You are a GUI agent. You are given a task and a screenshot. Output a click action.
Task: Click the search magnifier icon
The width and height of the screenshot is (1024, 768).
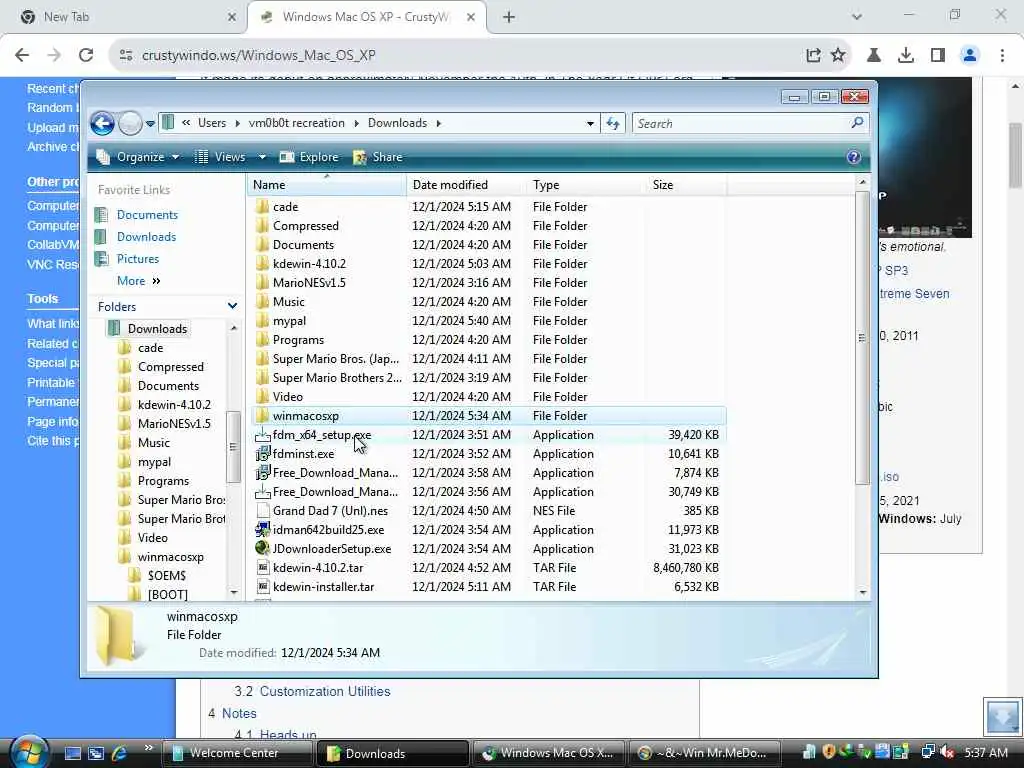pyautogui.click(x=857, y=123)
